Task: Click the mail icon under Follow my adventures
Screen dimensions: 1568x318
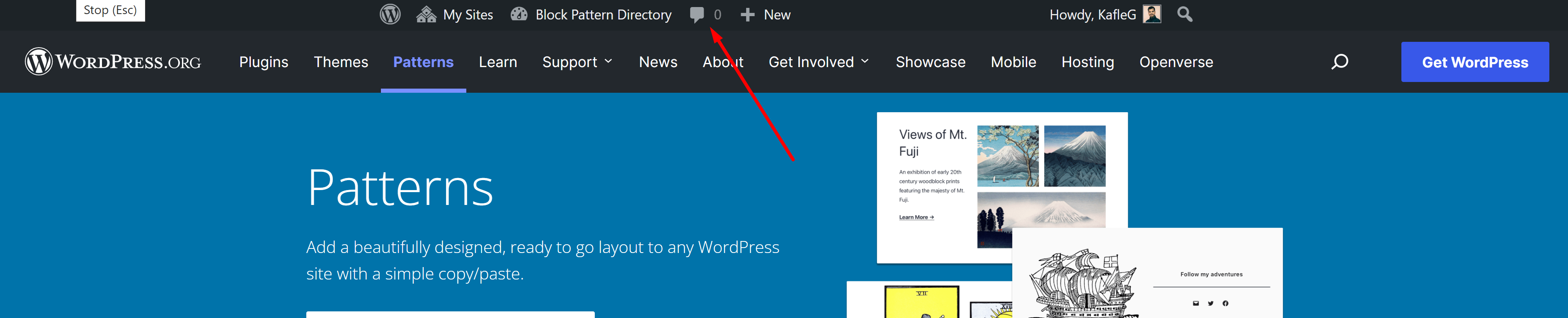Action: 1195,304
